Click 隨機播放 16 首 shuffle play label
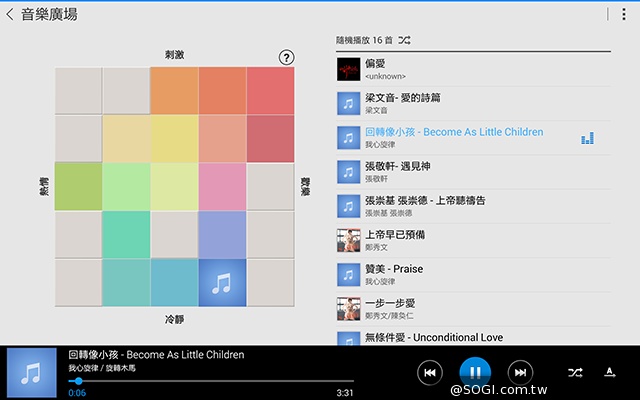640x400 pixels. coord(364,40)
